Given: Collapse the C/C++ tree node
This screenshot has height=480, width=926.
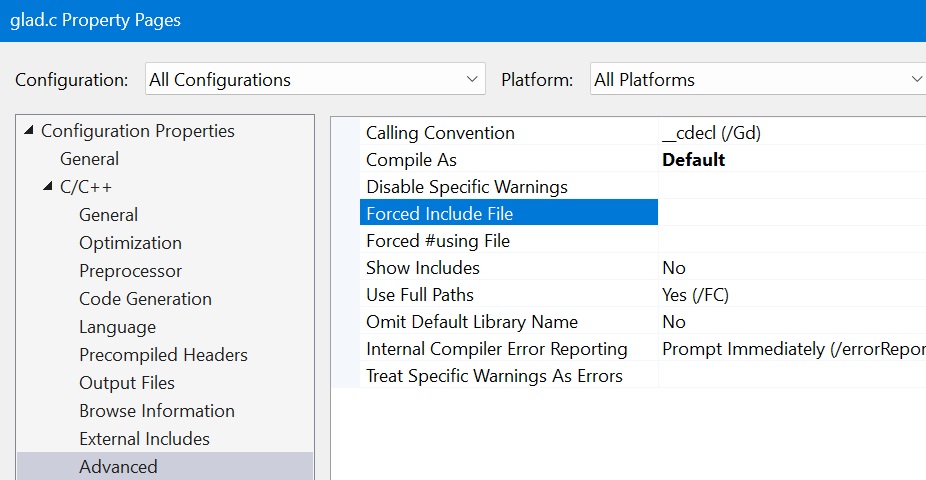Looking at the screenshot, I should (47, 187).
